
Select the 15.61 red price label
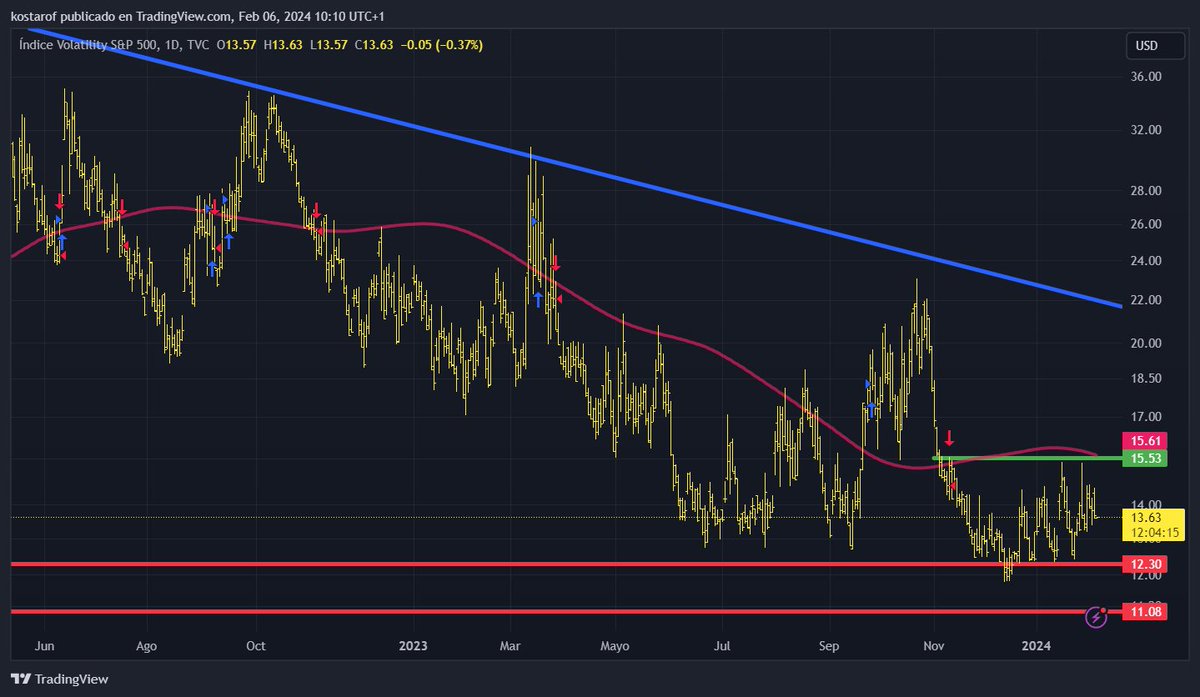tap(1144, 441)
